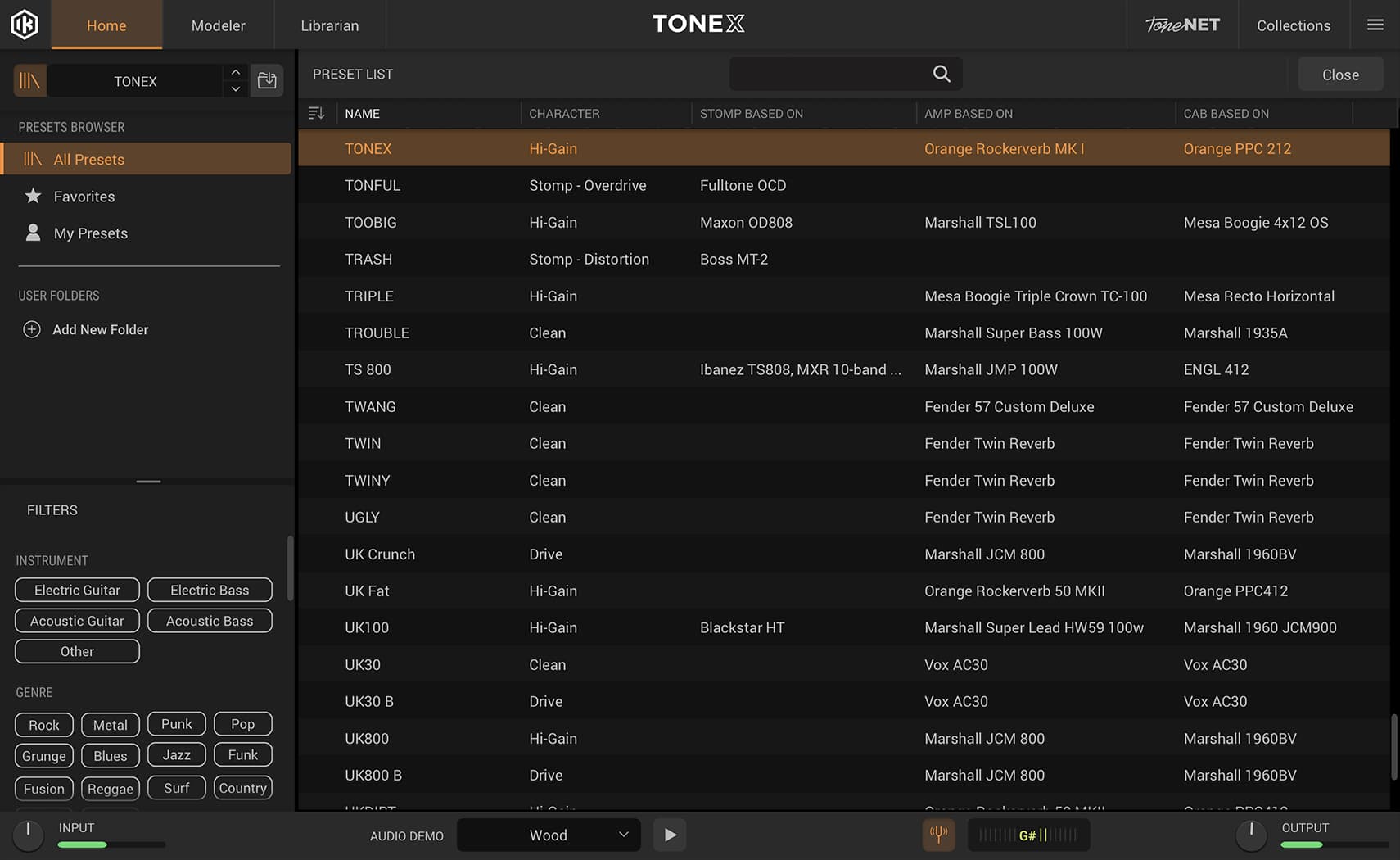Click the sort order icon
1400x860 pixels.
coord(317,113)
